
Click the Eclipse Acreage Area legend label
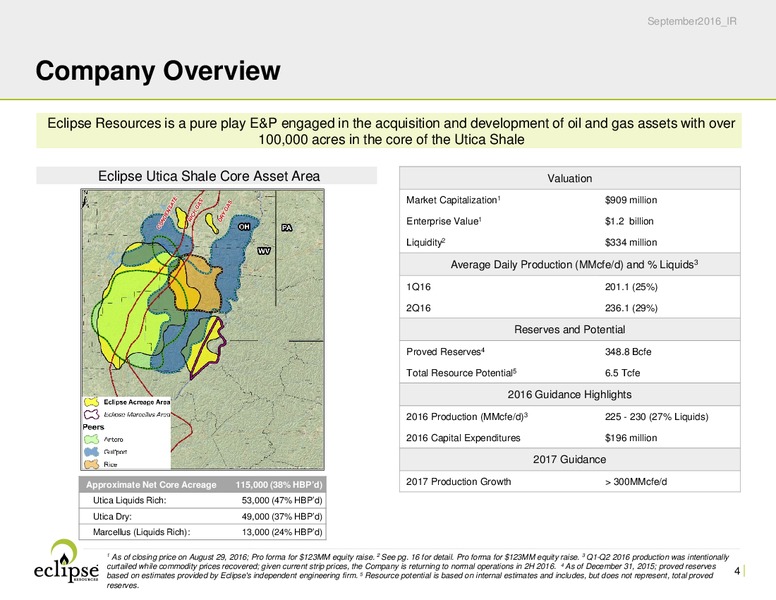[137, 402]
